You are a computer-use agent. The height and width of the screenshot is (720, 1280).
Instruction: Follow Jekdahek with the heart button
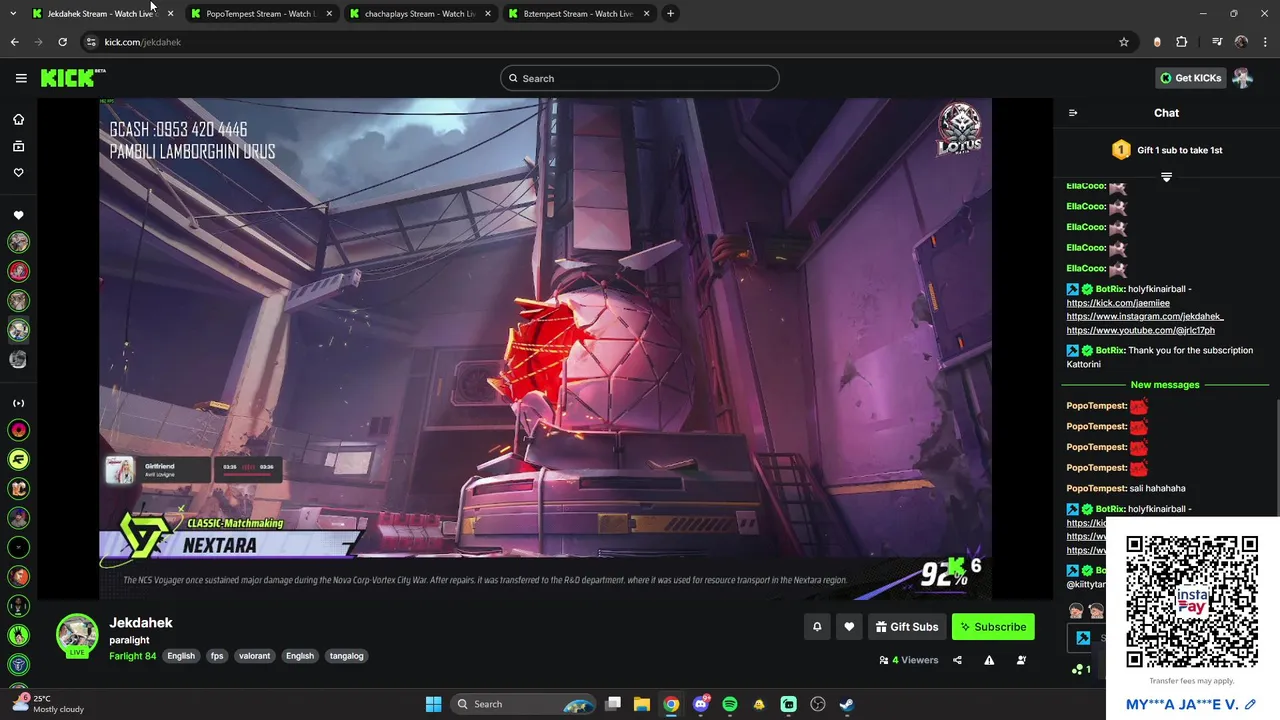pyautogui.click(x=849, y=627)
